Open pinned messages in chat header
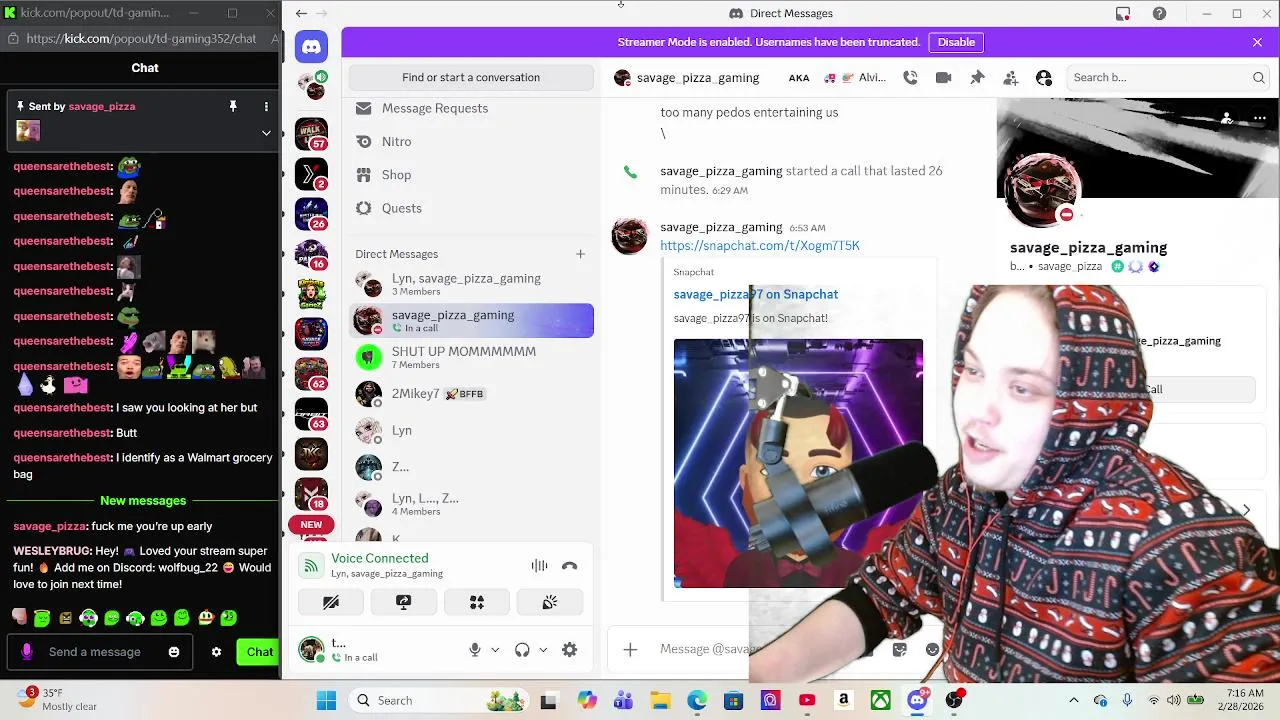 click(x=977, y=78)
